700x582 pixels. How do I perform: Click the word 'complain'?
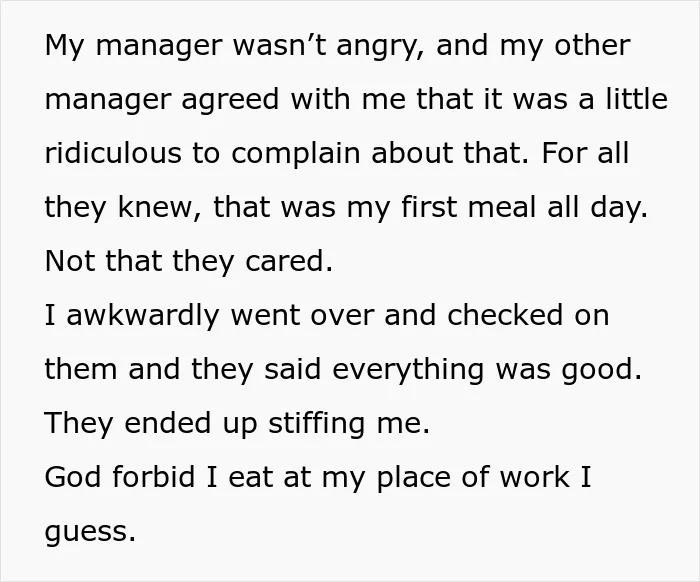pyautogui.click(x=296, y=154)
